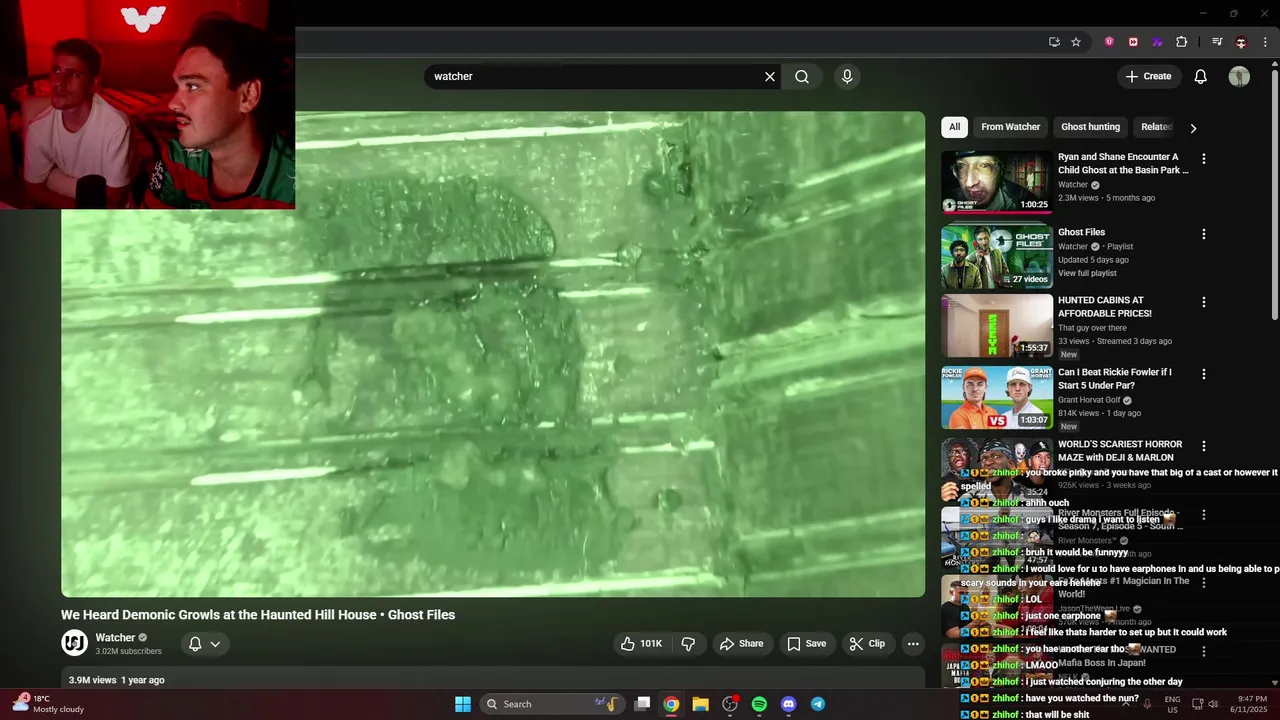Open the Chrome profile avatar
Viewport: 1280px width, 720px height.
[x=1241, y=42]
